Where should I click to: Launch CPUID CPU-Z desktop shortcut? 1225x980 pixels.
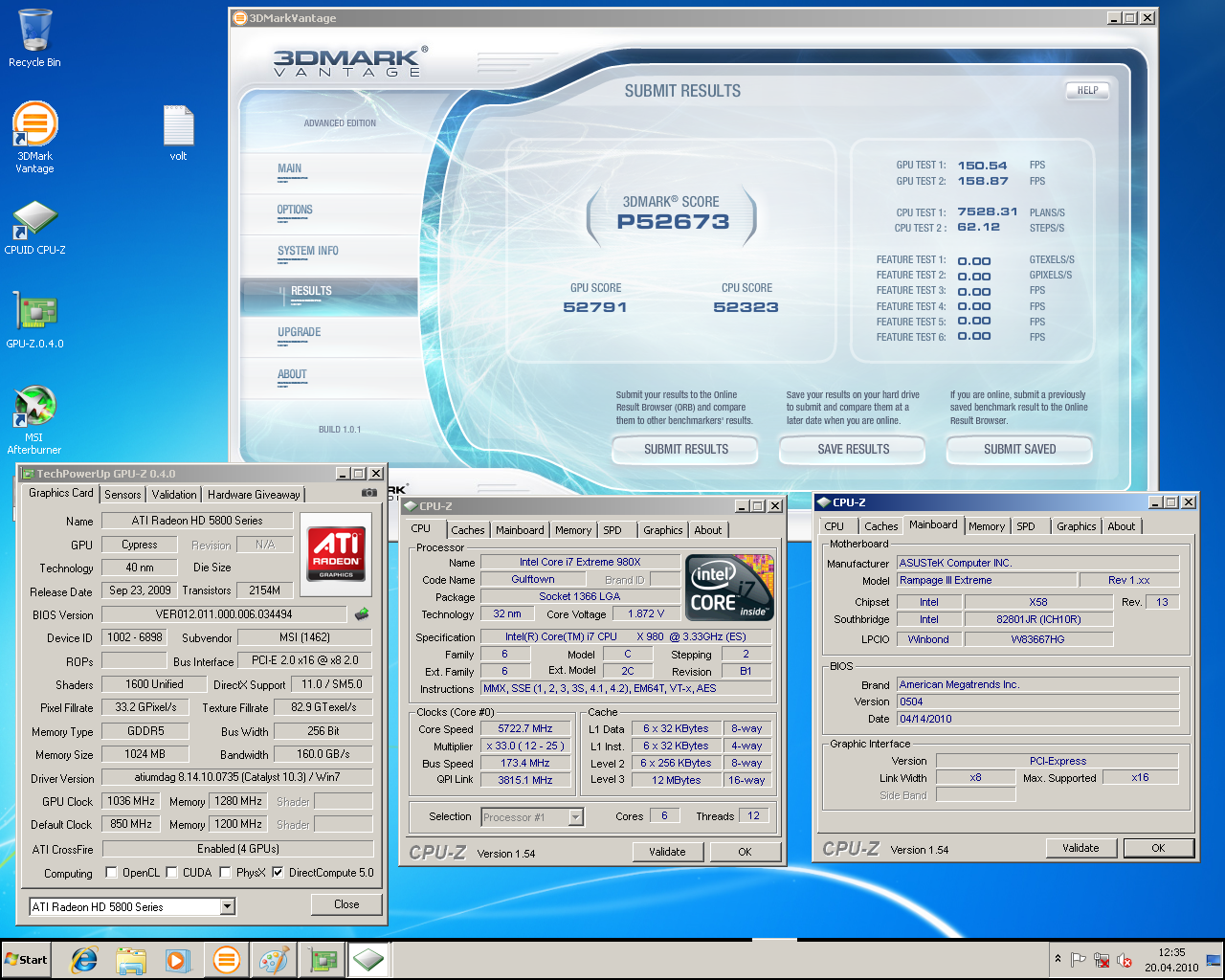[x=34, y=228]
